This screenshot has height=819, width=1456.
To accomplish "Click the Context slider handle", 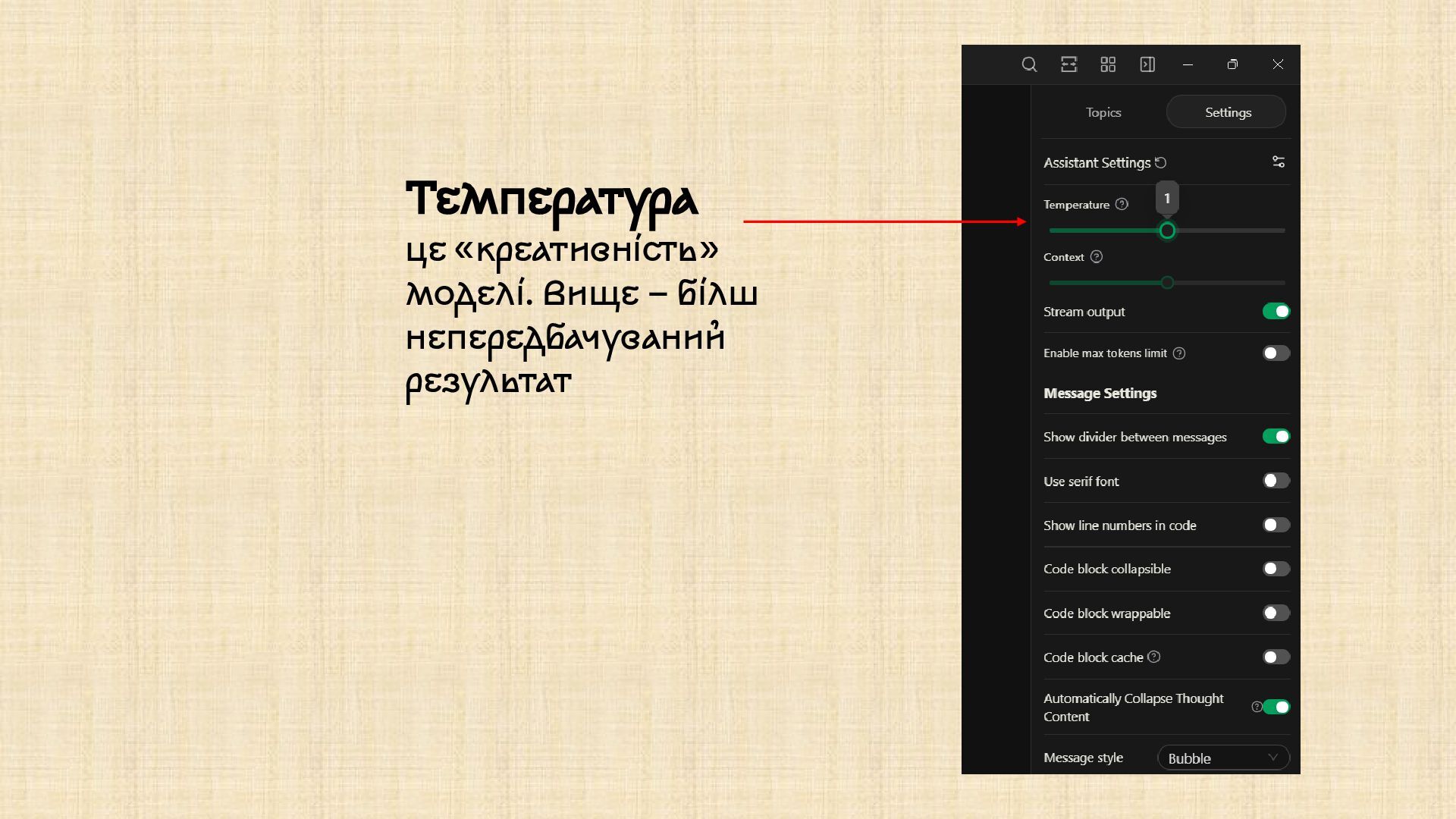I will pyautogui.click(x=1167, y=283).
